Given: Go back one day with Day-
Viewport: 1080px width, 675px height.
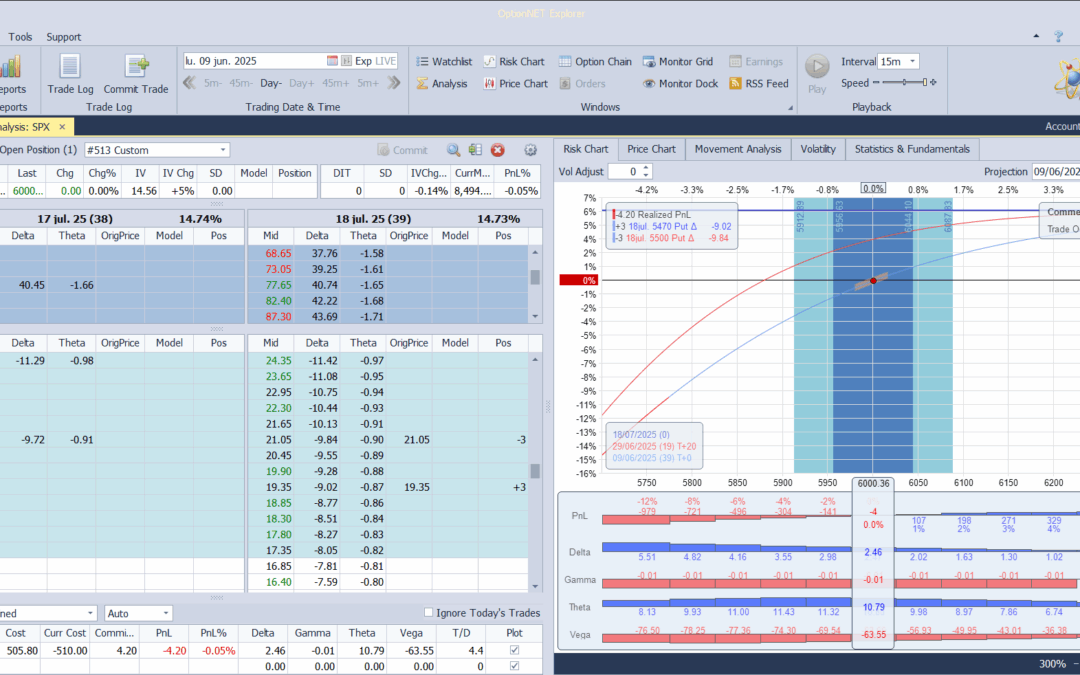Looking at the screenshot, I should 271,83.
